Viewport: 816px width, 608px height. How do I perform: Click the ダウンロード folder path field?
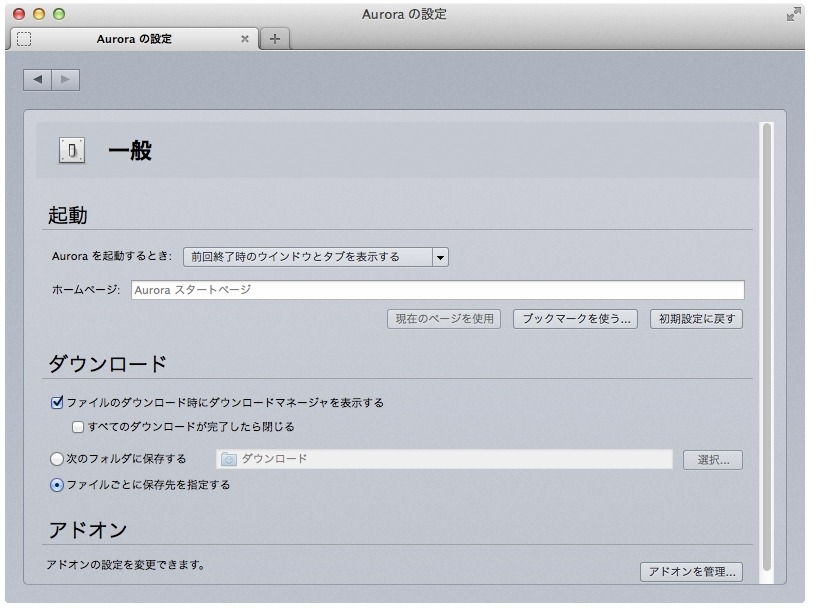pyautogui.click(x=444, y=459)
